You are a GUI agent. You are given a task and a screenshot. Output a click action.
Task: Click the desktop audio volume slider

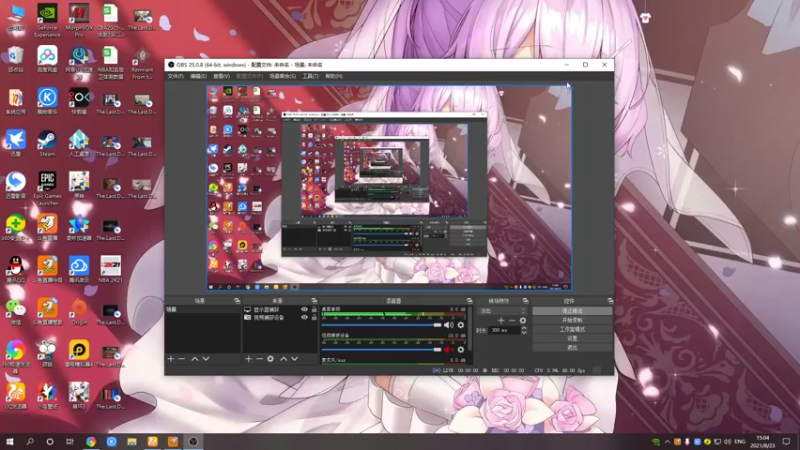381,325
